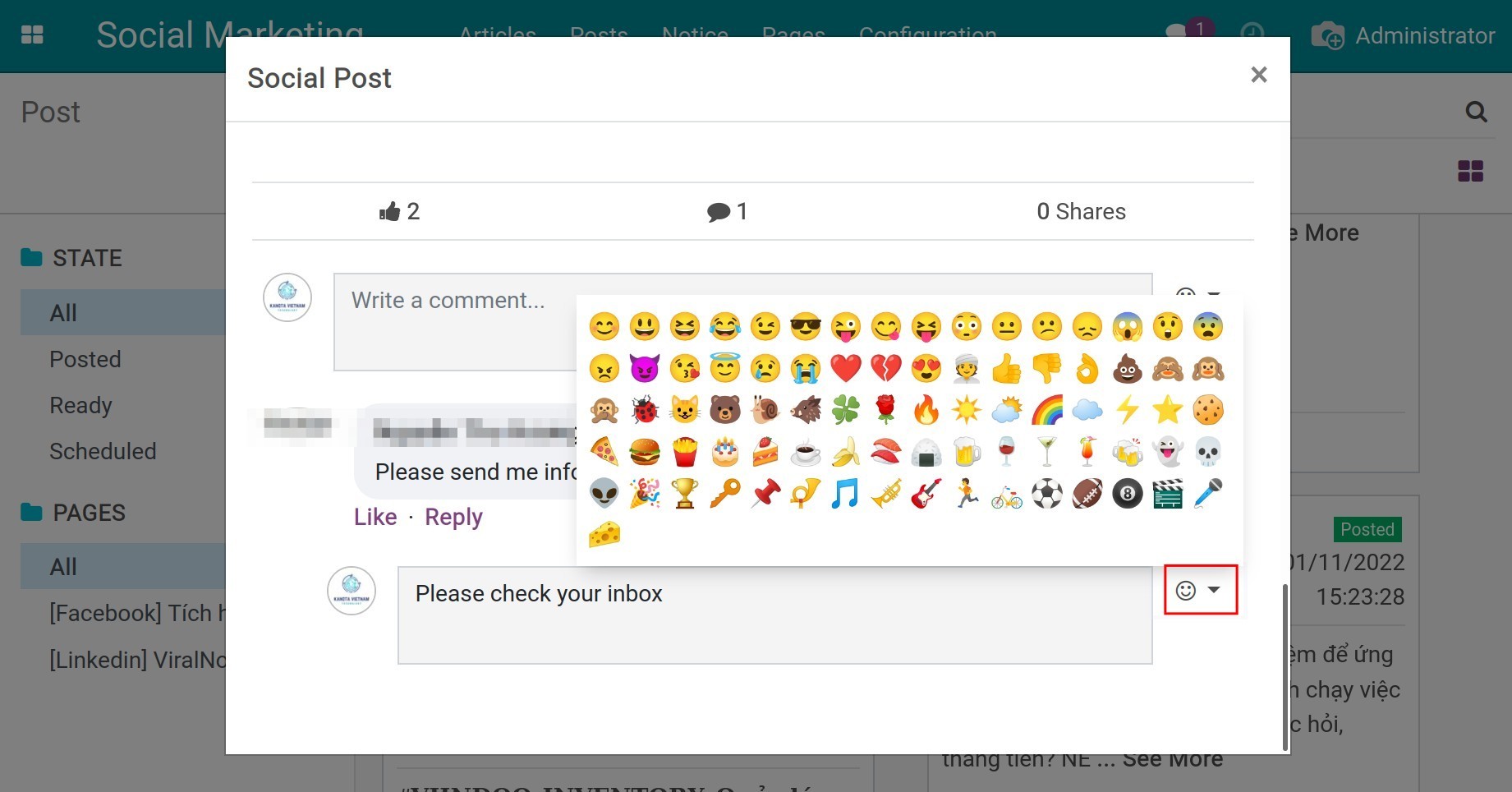The height and width of the screenshot is (792, 1512).
Task: Select the trophy emoji
Action: click(684, 493)
